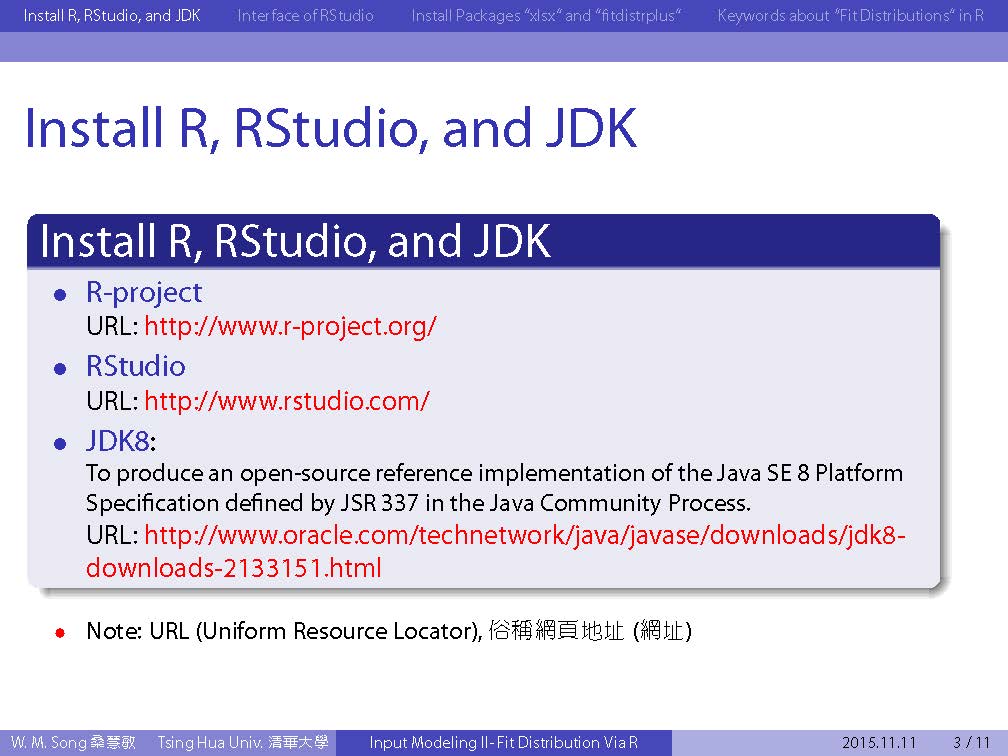Go to the "Interface of RStudio" section
The image size is (1008, 756).
[305, 16]
